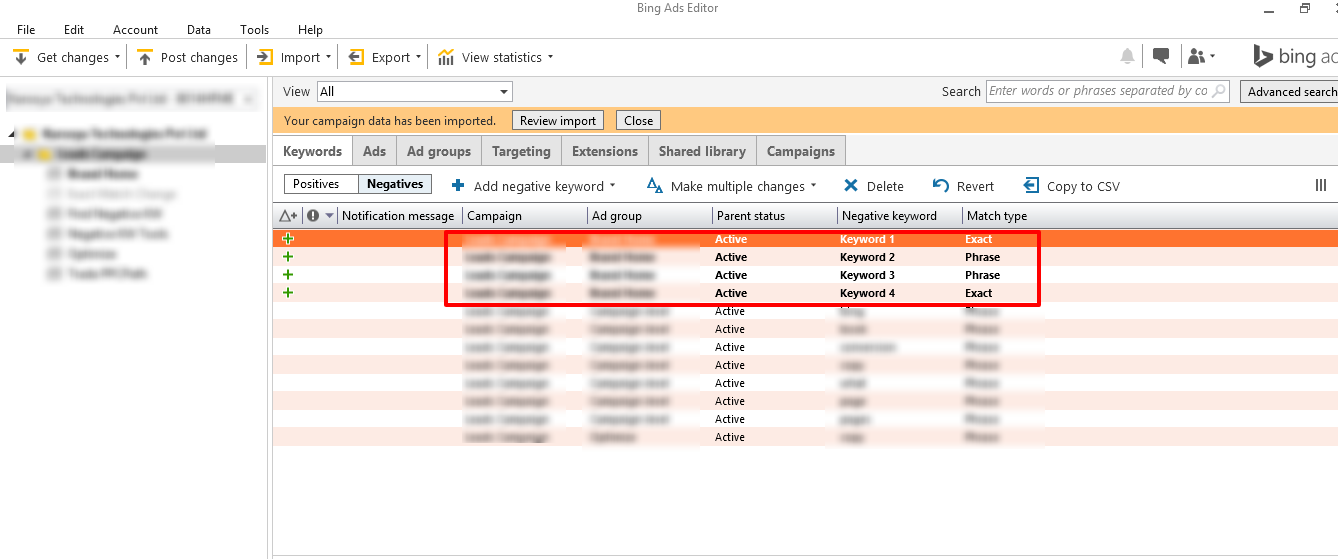Click the plus icon for Add negative keyword

pyautogui.click(x=458, y=185)
